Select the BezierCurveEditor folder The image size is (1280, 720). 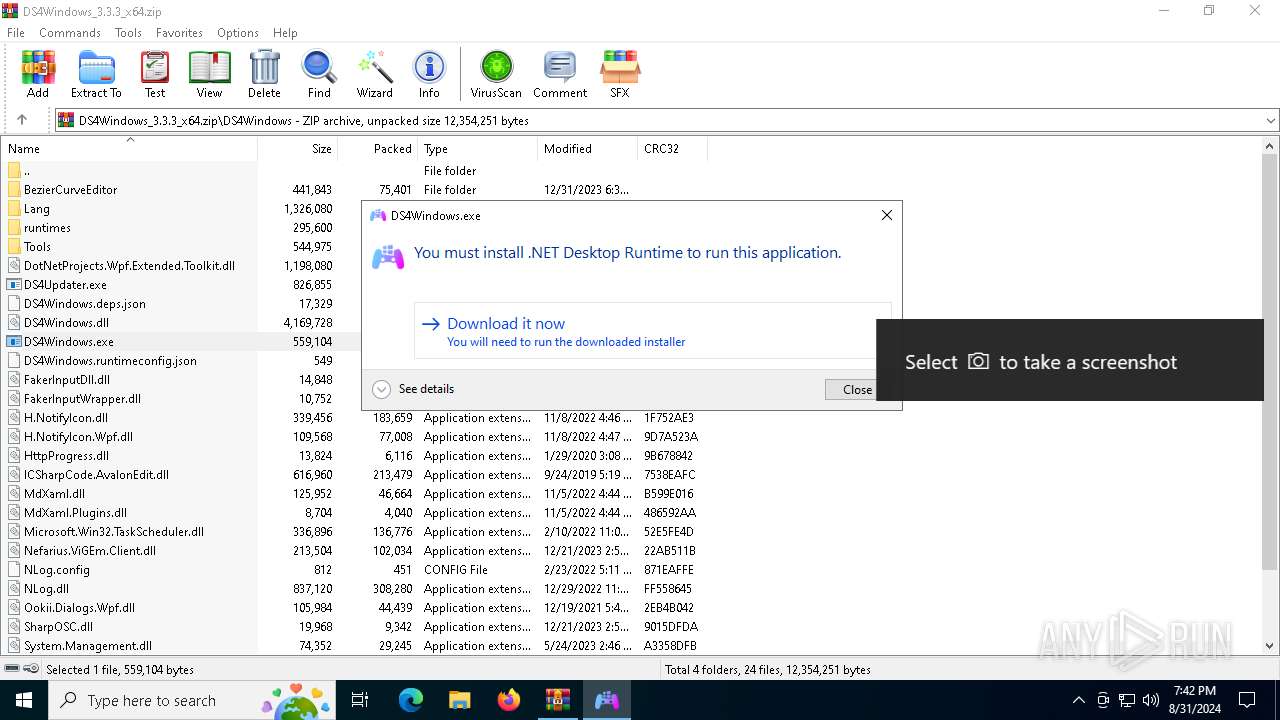click(71, 190)
